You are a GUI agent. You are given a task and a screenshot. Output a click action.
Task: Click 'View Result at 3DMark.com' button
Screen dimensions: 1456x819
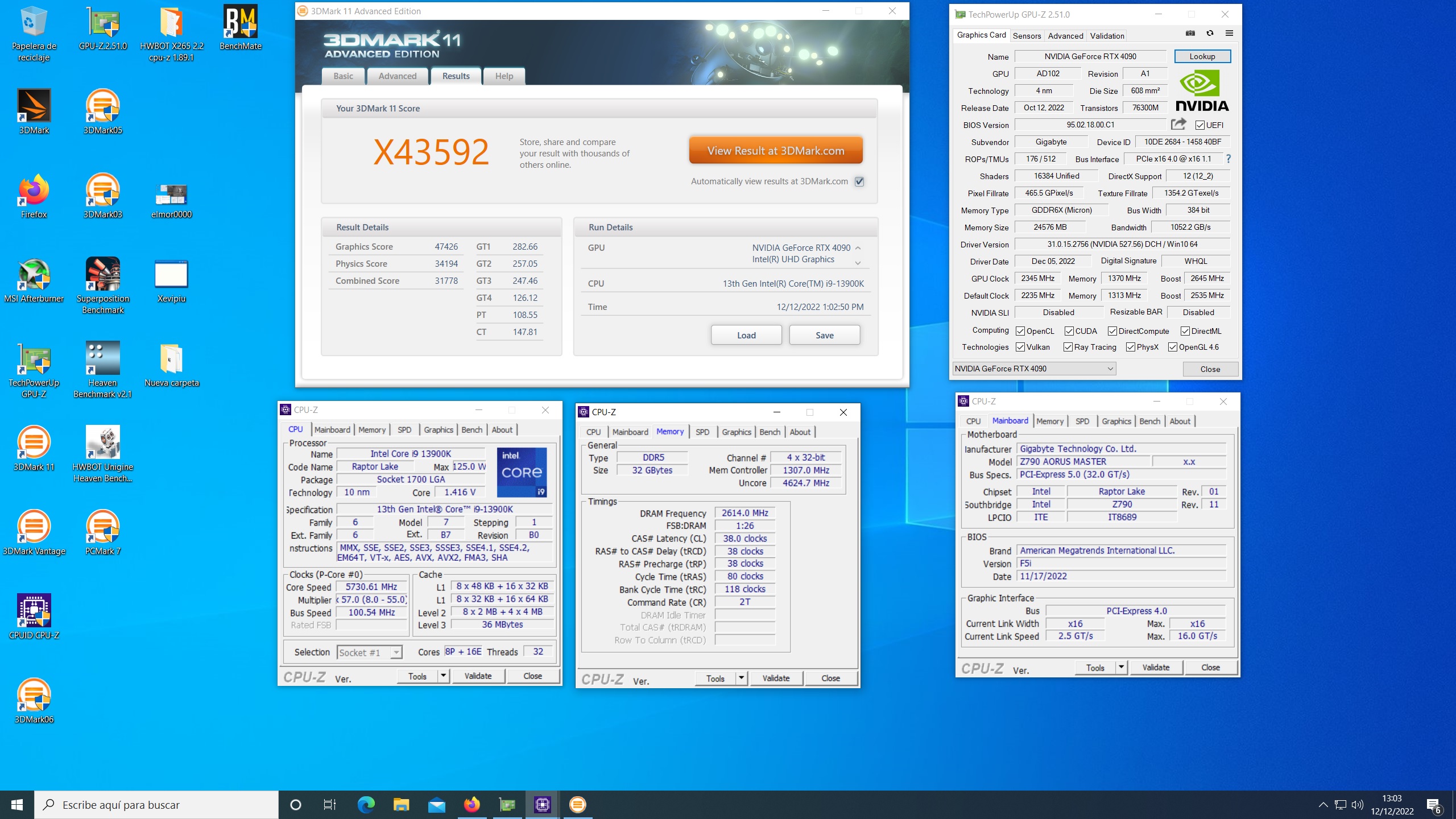coord(776,151)
